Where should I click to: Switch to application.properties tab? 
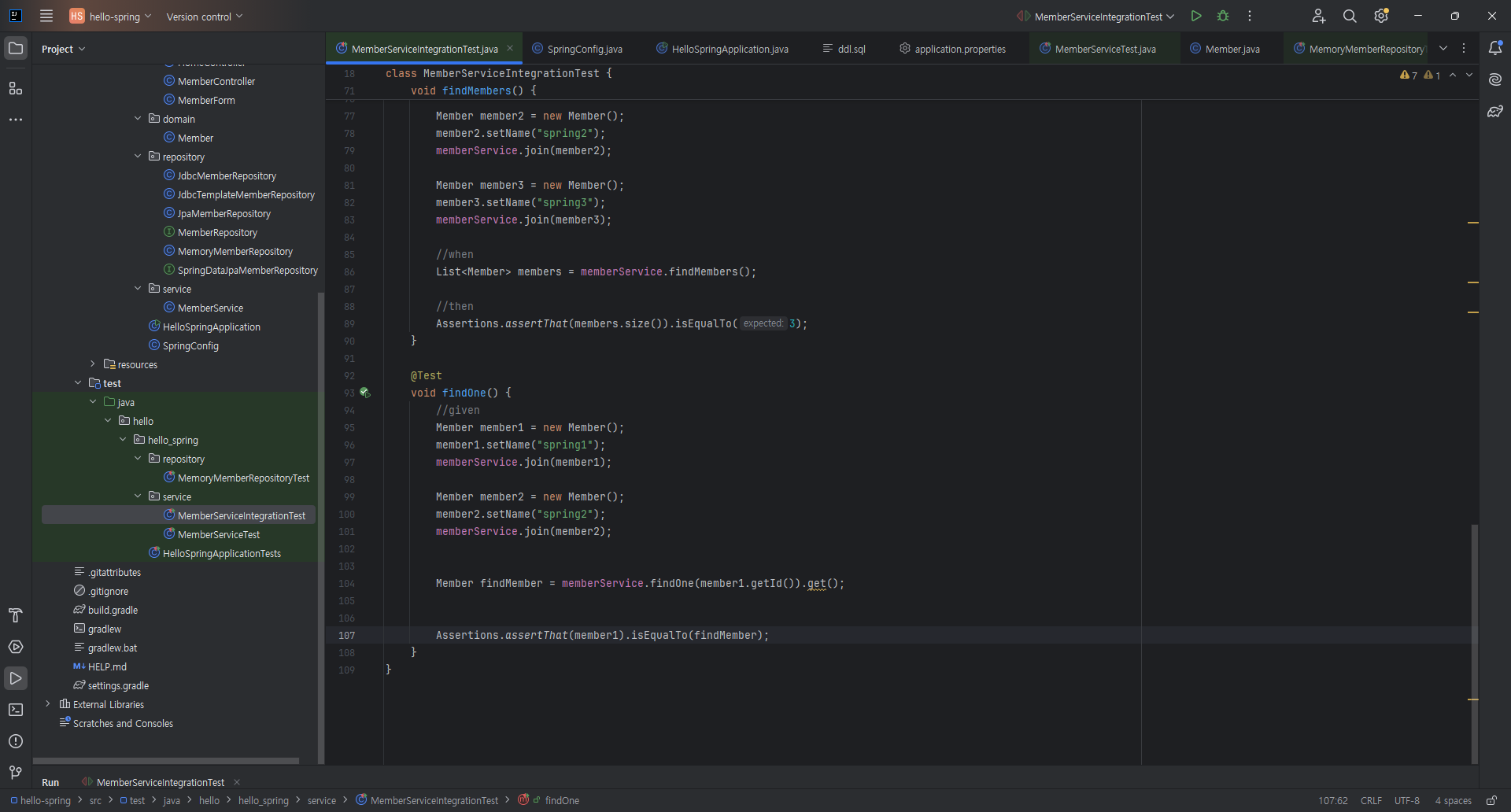(x=953, y=49)
